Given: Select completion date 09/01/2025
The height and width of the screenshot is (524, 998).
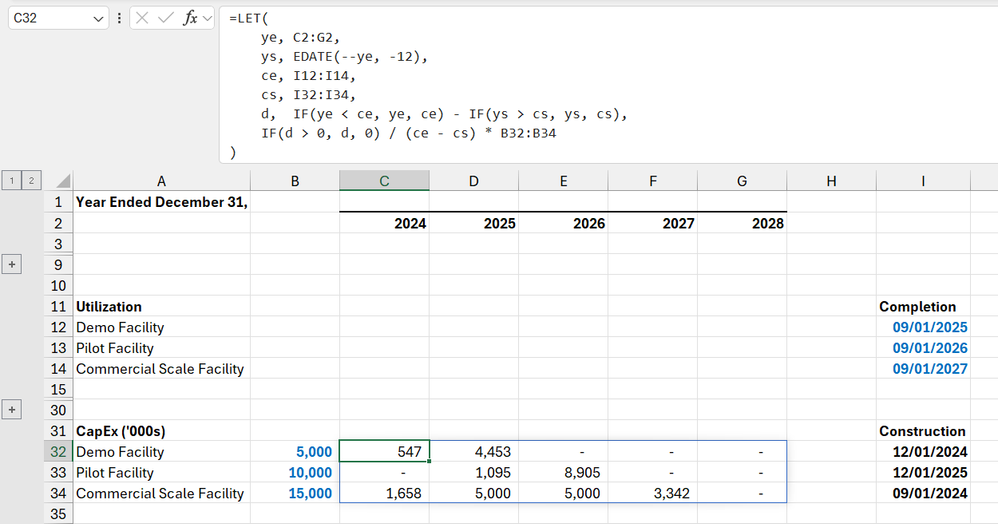Looking at the screenshot, I should point(923,327).
